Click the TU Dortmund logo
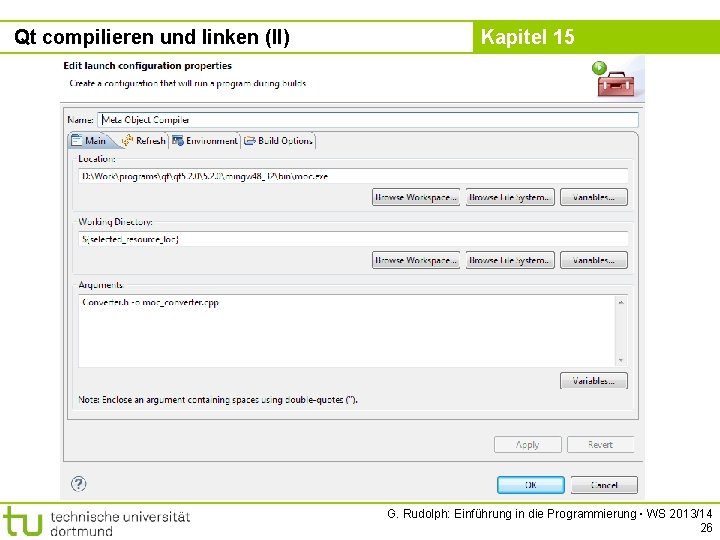Viewport: 720px width, 540px height. click(x=96, y=523)
